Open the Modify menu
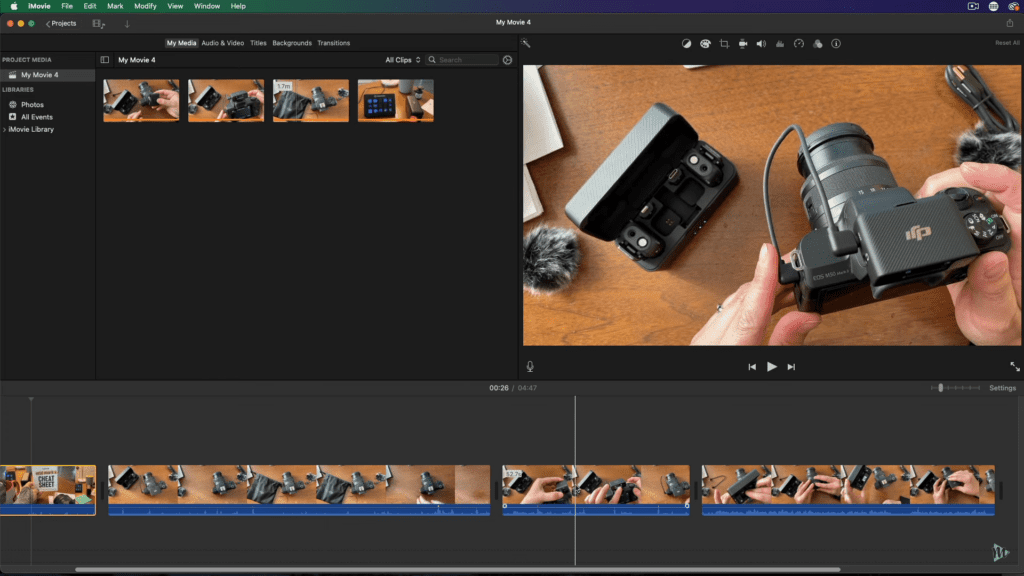The image size is (1024, 576). (145, 6)
